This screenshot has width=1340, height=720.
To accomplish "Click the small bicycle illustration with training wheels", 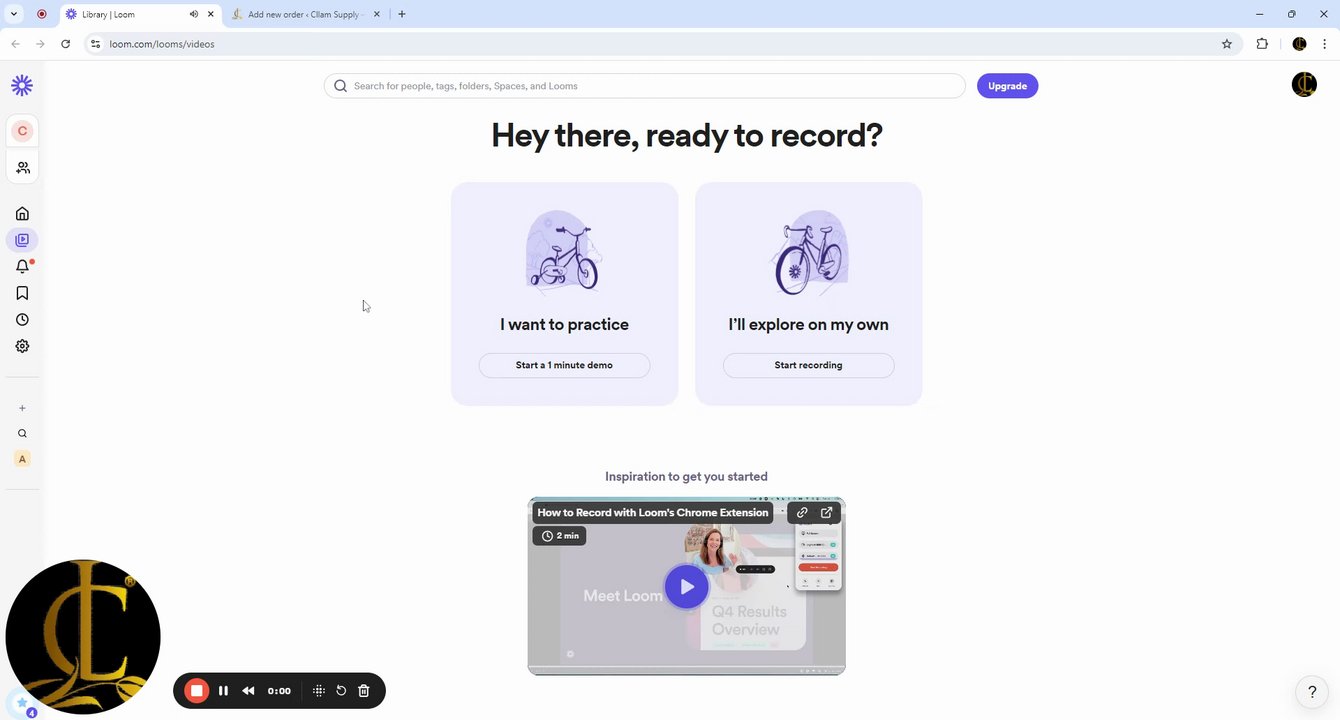I will coord(564,253).
